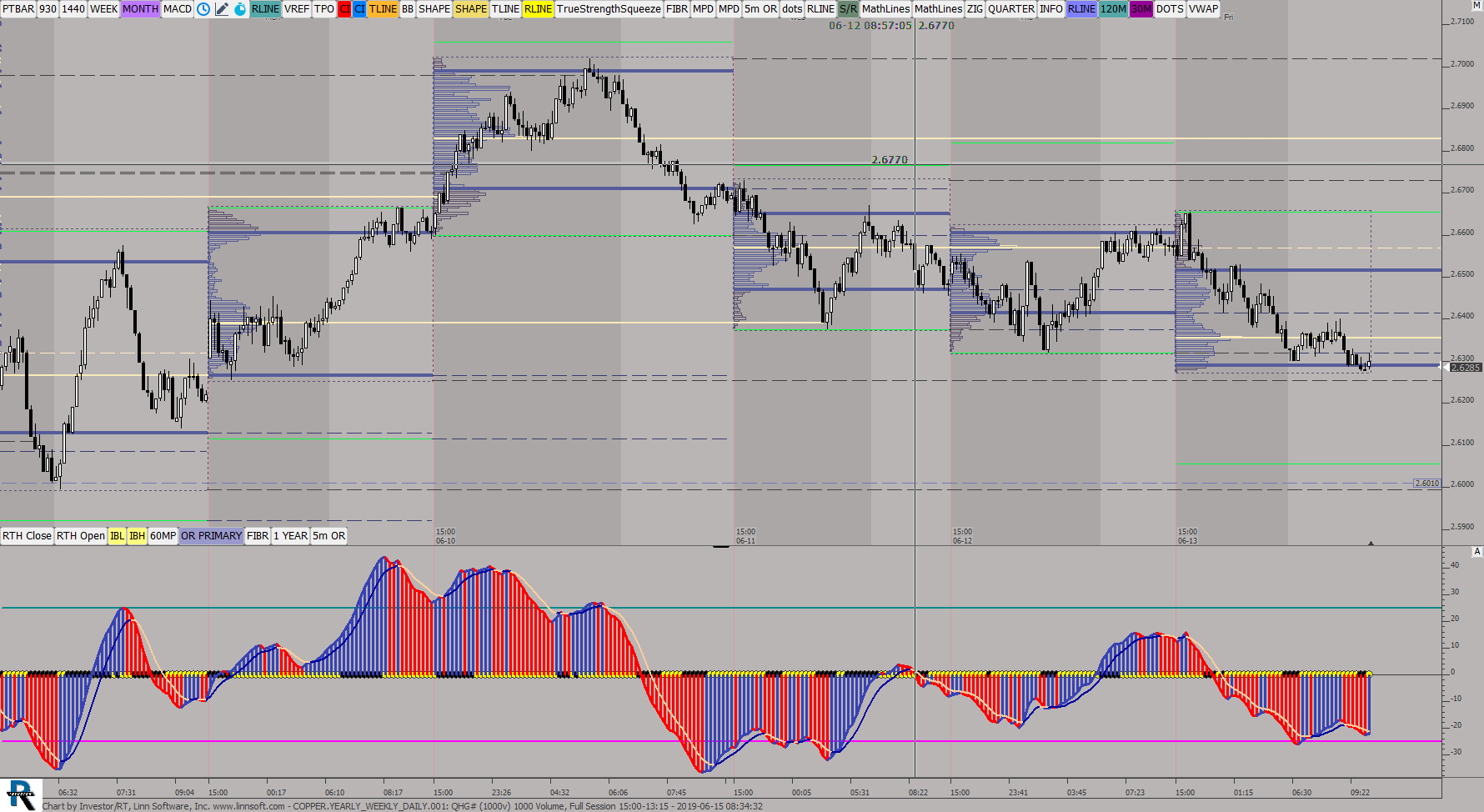Select the QUARTER button

click(x=1011, y=9)
